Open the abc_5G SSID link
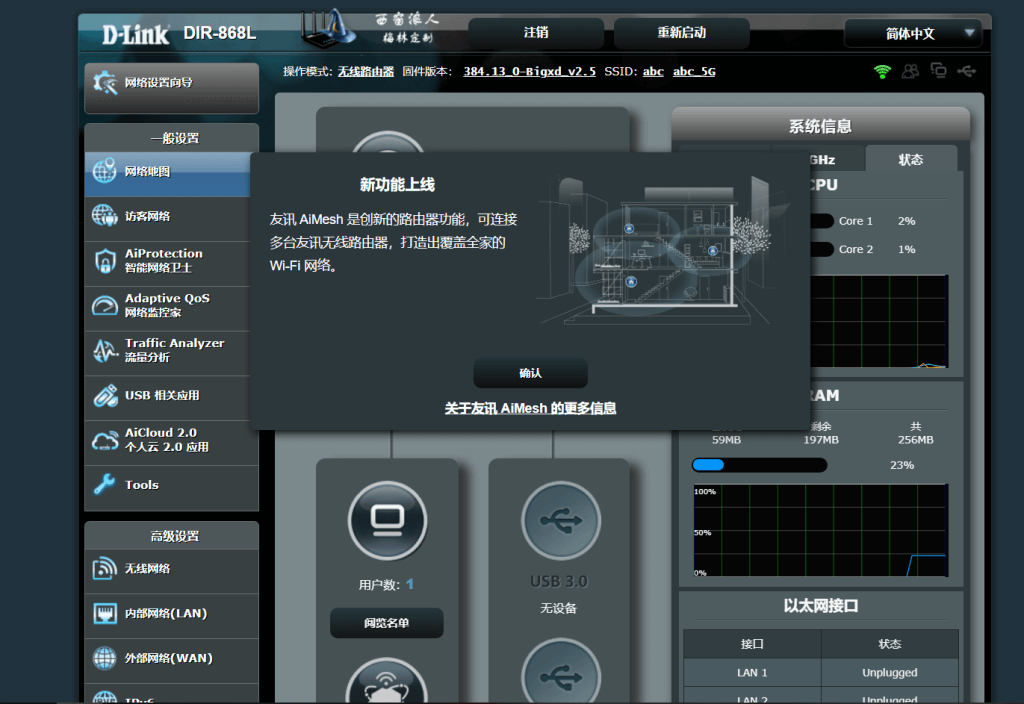The height and width of the screenshot is (704, 1024). [694, 71]
